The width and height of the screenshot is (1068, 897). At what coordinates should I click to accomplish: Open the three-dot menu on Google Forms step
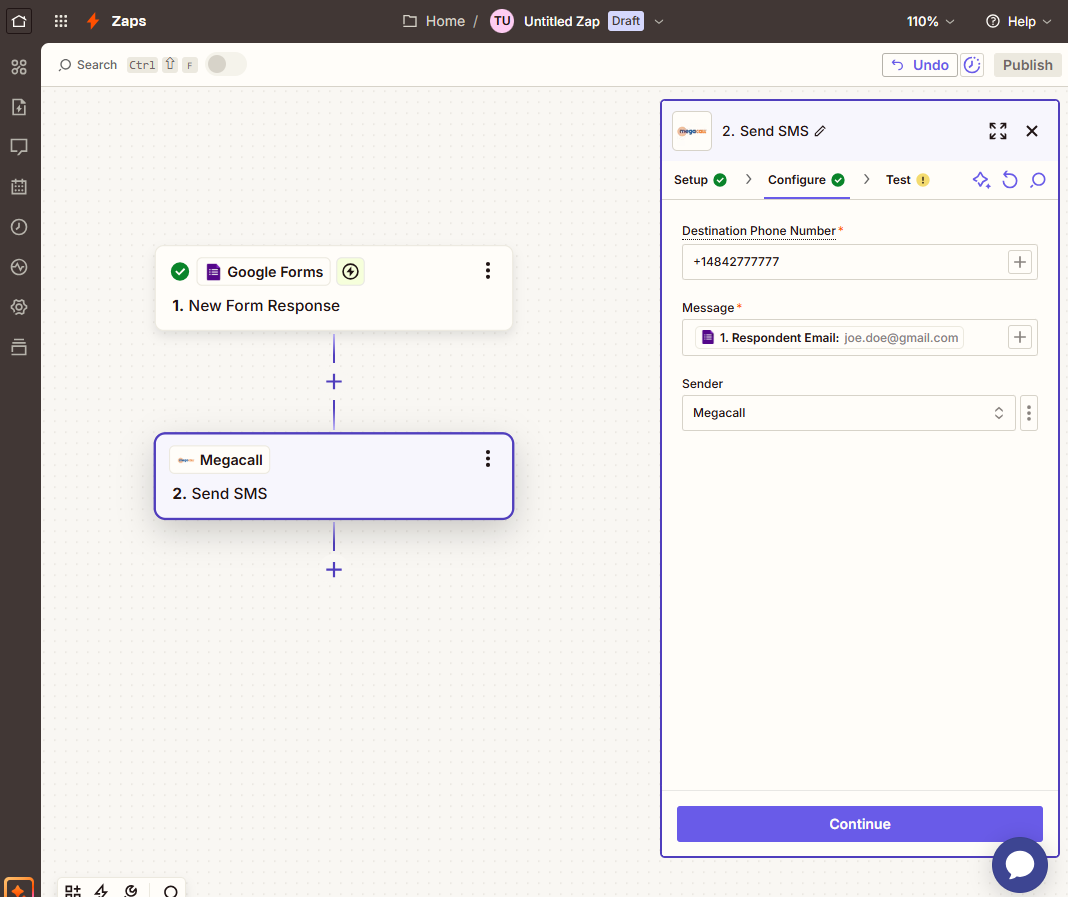coord(488,271)
